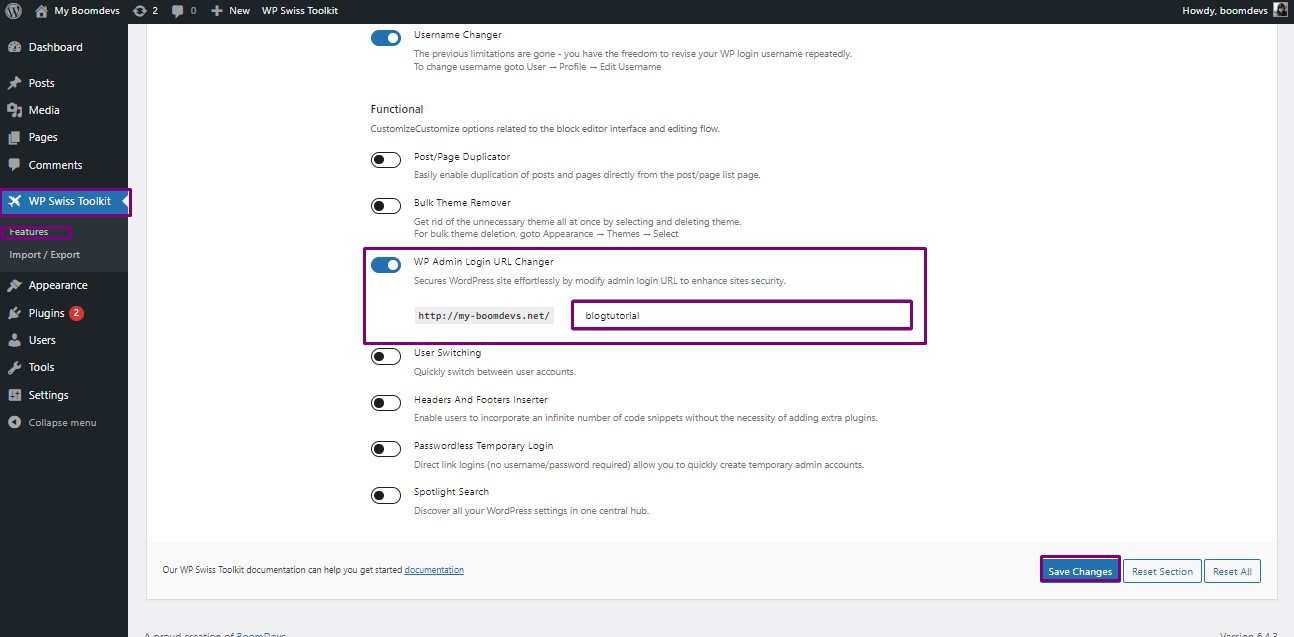Screen dimensions: 1294x637
Task: Click Collapse menu at sidebar bottom
Action: tap(64, 422)
